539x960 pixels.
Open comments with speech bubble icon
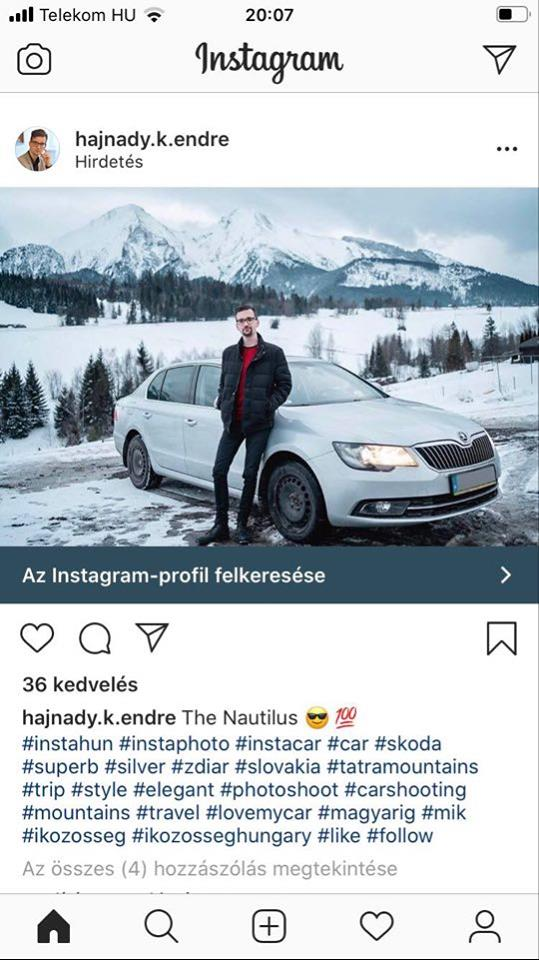click(95, 639)
